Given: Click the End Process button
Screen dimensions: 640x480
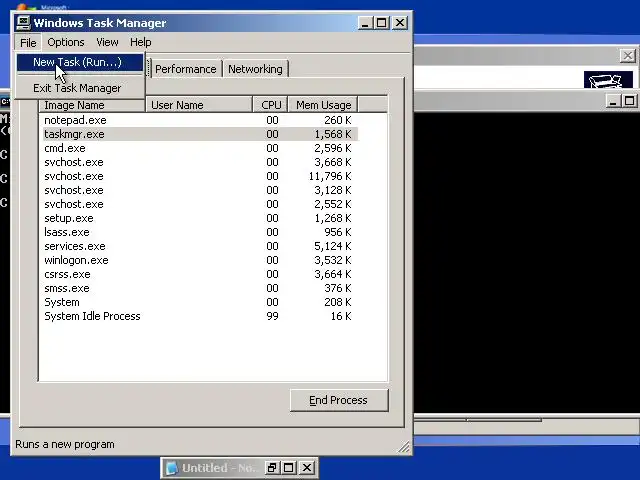Looking at the screenshot, I should [x=339, y=400].
